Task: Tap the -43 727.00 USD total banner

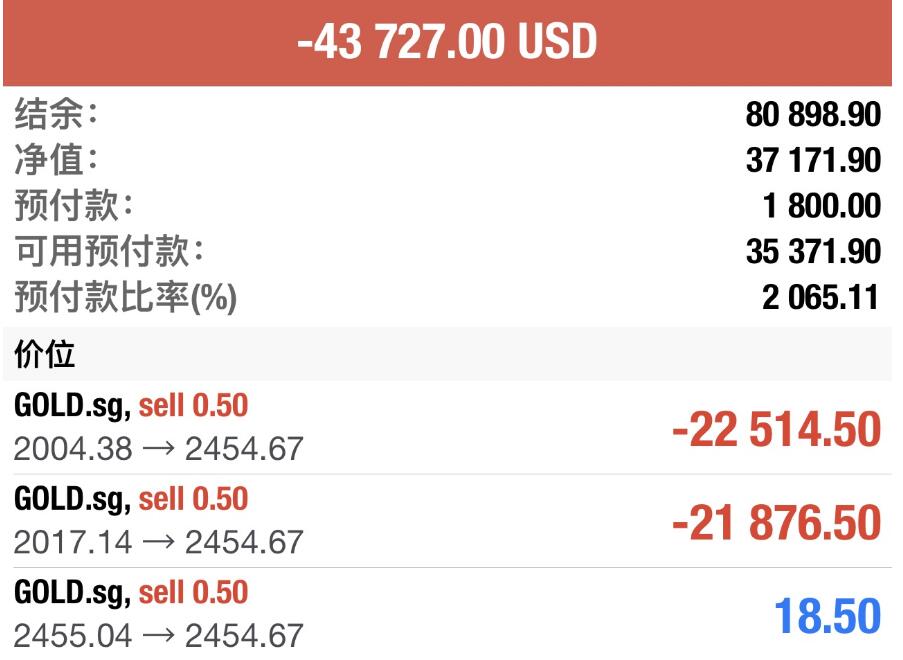Action: [x=447, y=43]
